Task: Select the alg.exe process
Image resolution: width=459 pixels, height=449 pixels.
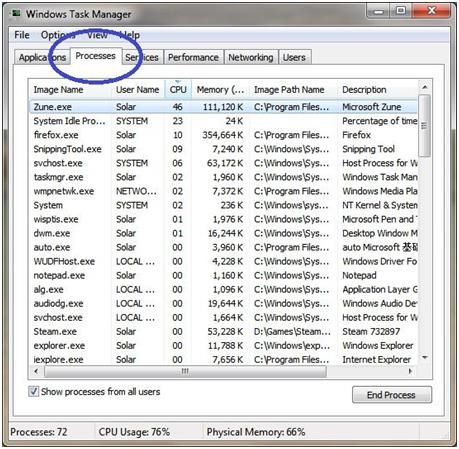Action: (x=223, y=290)
